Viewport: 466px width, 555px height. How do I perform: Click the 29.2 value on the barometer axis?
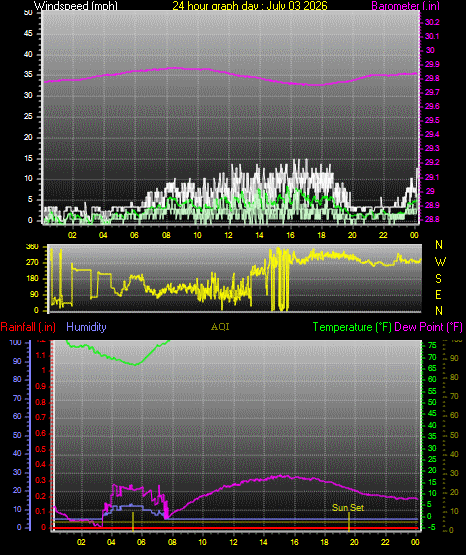click(432, 162)
